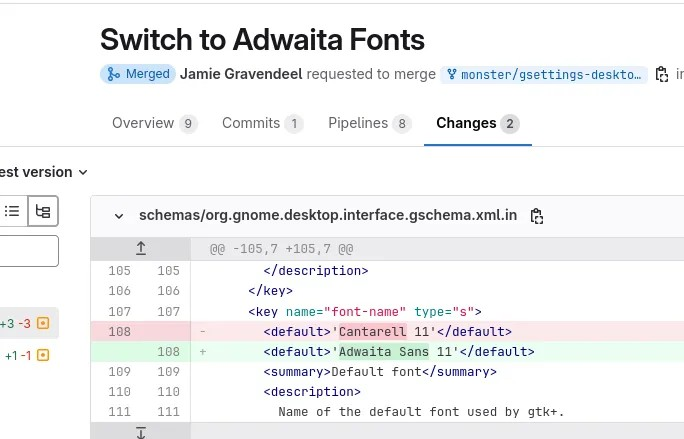
Task: Click the 'Switch to Adwaita Fonts' title
Action: 262,39
